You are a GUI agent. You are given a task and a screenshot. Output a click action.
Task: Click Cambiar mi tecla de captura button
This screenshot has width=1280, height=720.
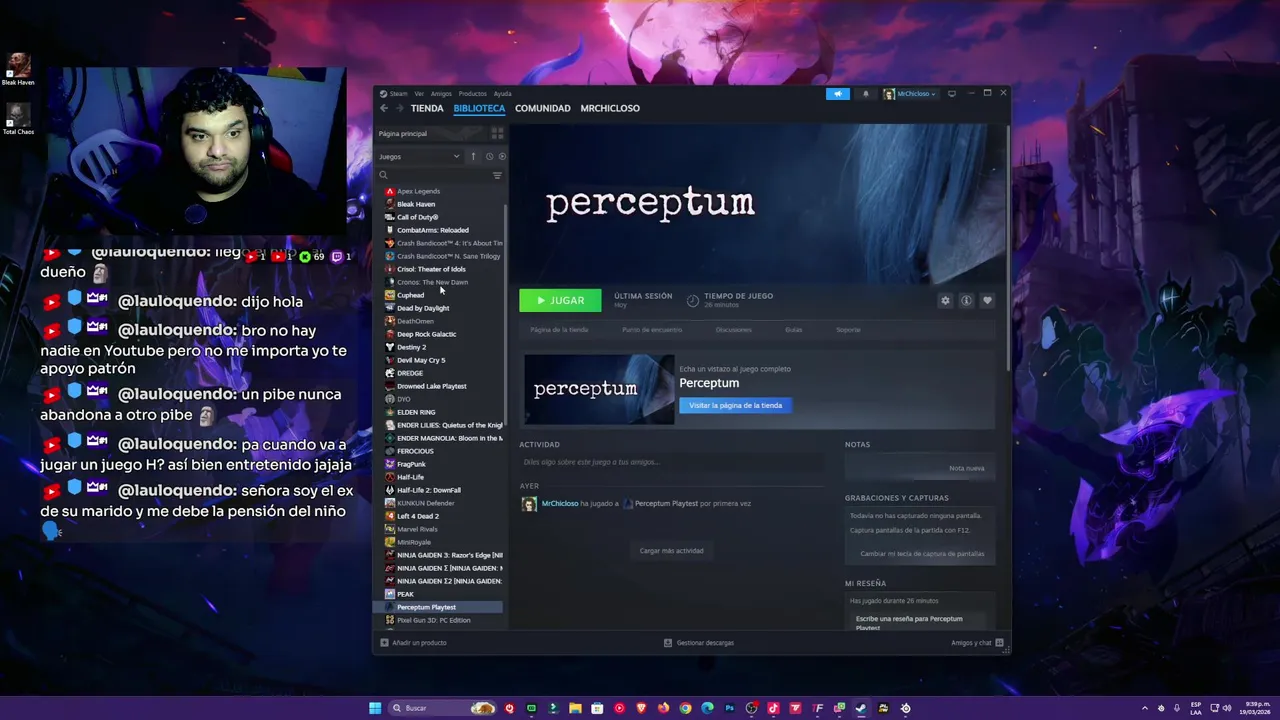pos(922,553)
